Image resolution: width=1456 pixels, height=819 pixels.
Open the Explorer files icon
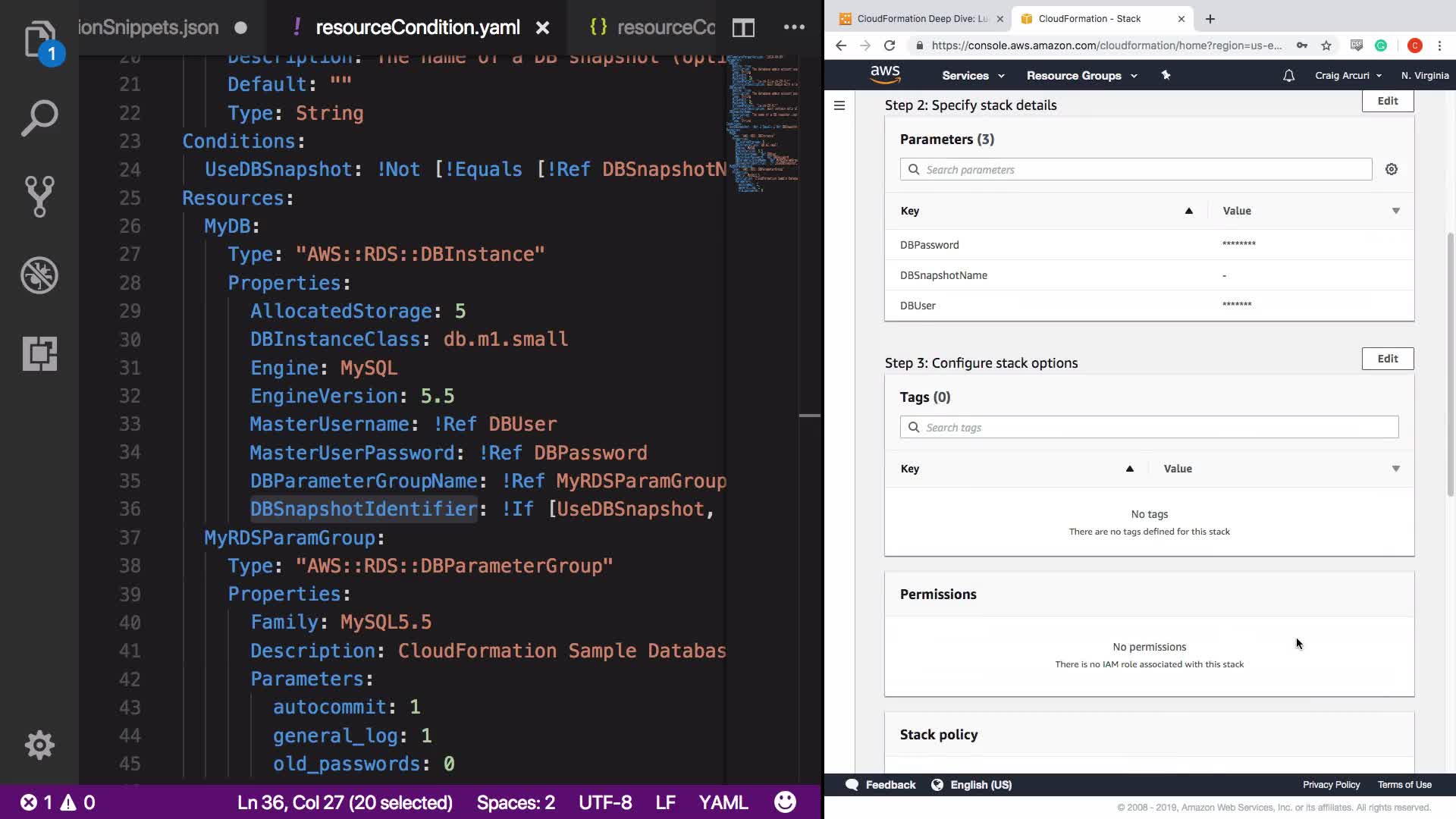[39, 39]
